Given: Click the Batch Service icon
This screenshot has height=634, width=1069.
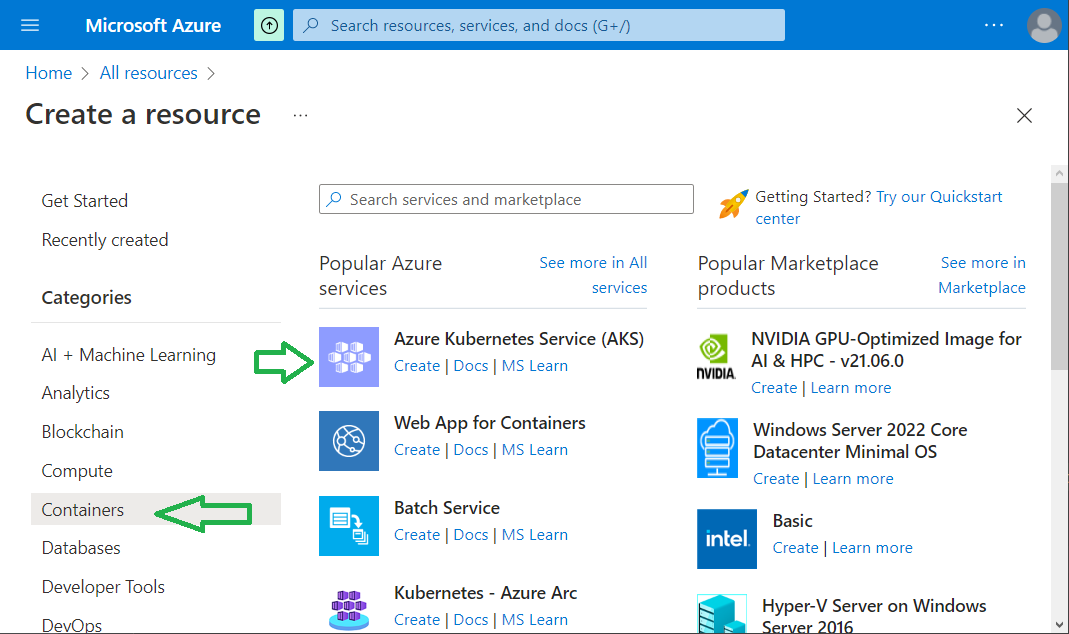Looking at the screenshot, I should click(349, 526).
